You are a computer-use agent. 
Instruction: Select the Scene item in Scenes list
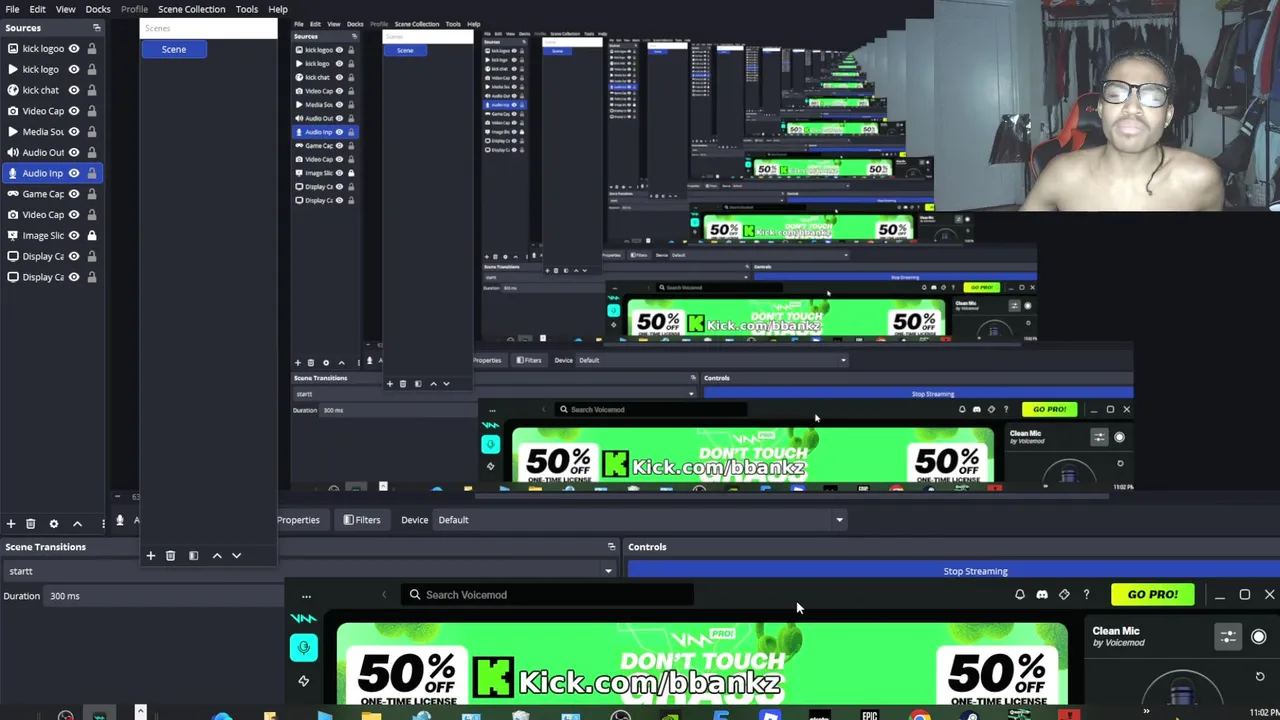[x=174, y=49]
